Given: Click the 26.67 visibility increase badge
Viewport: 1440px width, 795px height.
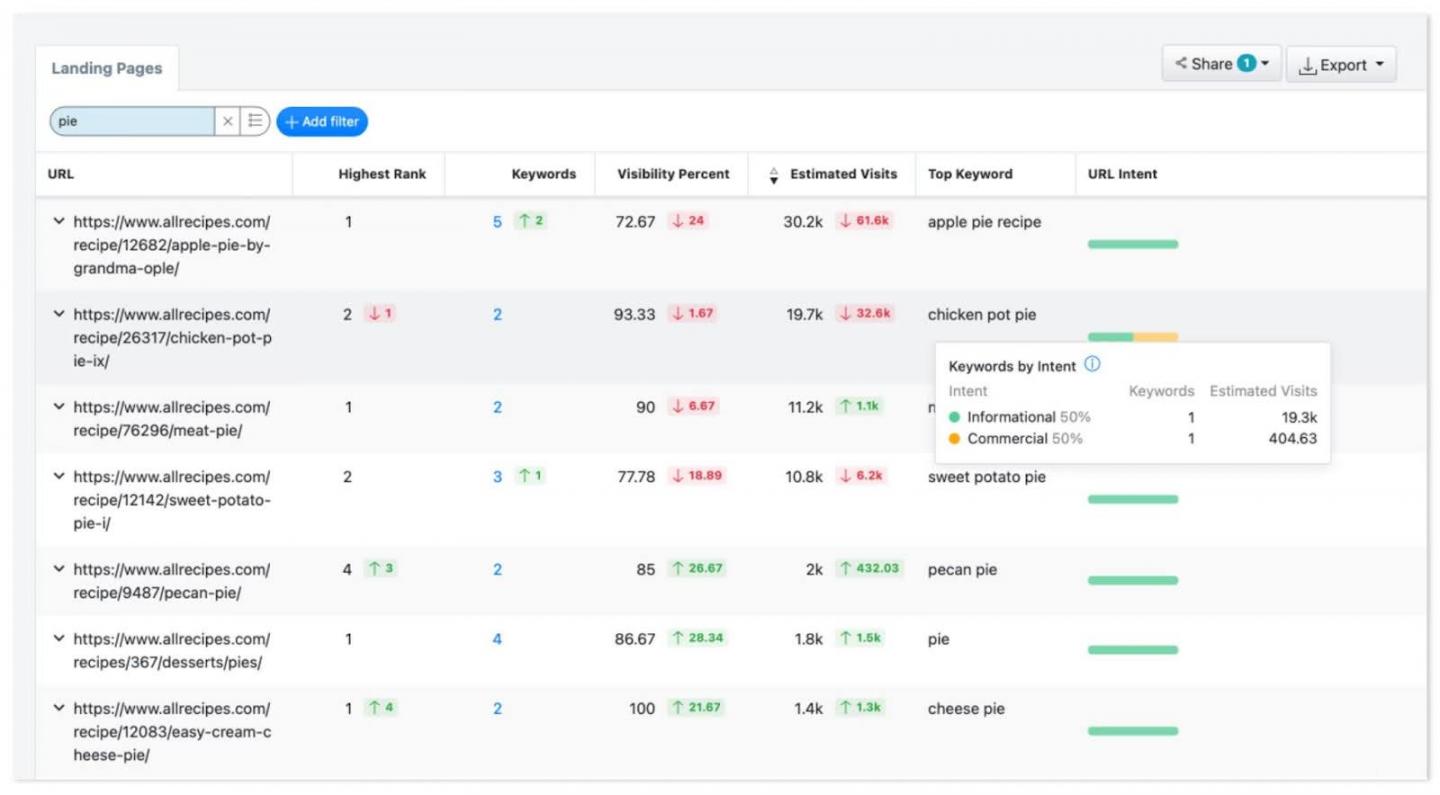Looking at the screenshot, I should 697,568.
